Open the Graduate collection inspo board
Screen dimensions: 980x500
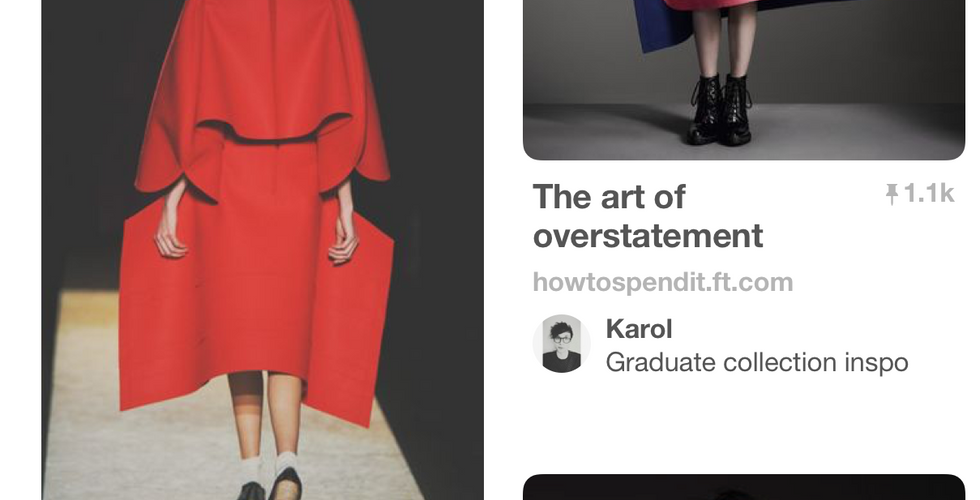click(757, 362)
